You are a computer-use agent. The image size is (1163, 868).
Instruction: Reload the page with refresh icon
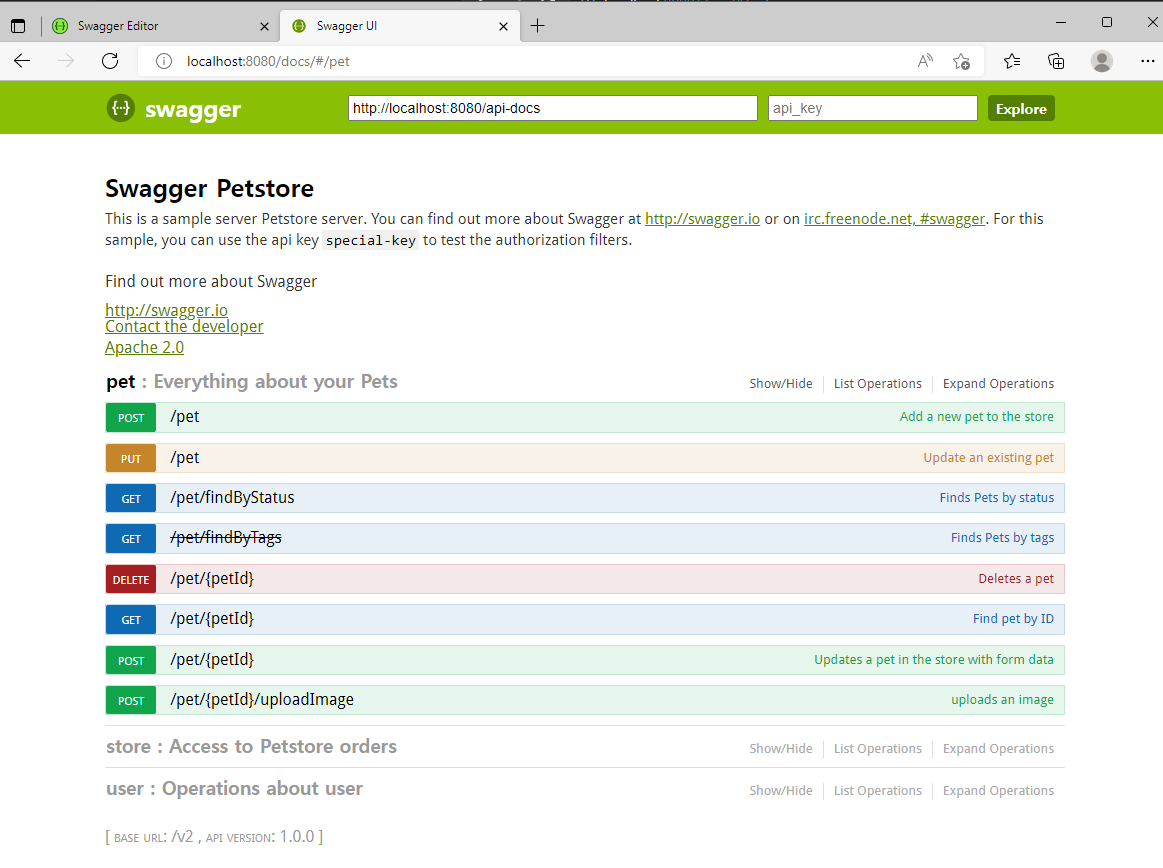(110, 61)
